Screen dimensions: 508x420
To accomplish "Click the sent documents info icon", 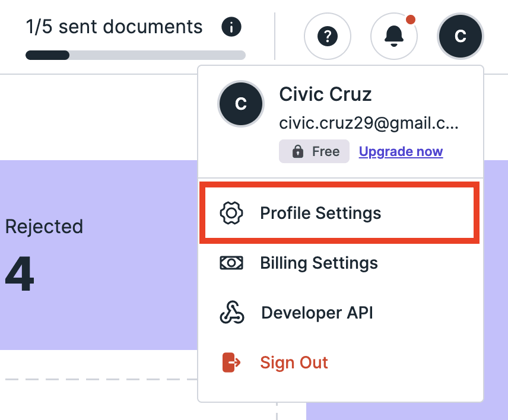I will 231,27.
